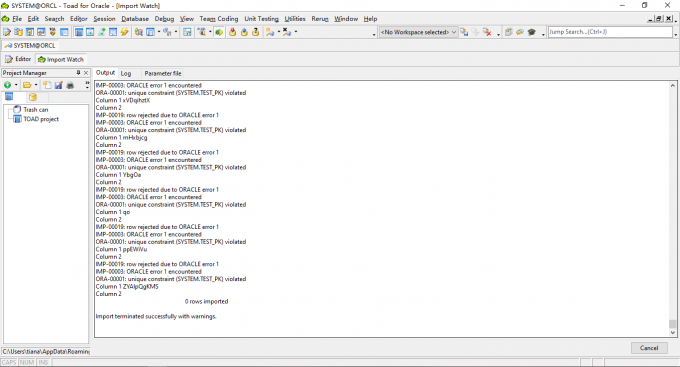Click 'Import terminated successfully with warnings.' line
680x367 pixels.
point(156,316)
